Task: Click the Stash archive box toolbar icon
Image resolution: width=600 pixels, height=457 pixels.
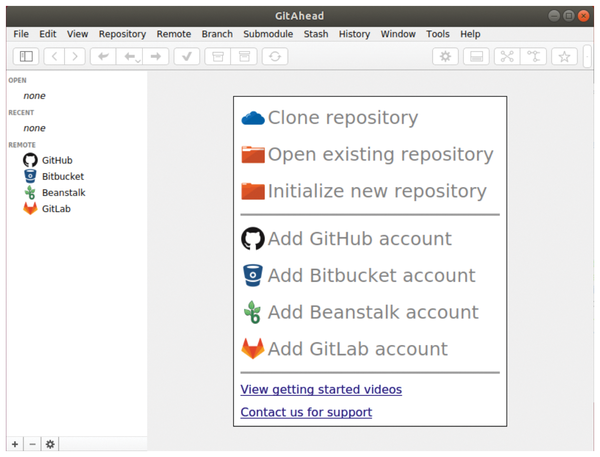Action: point(218,57)
